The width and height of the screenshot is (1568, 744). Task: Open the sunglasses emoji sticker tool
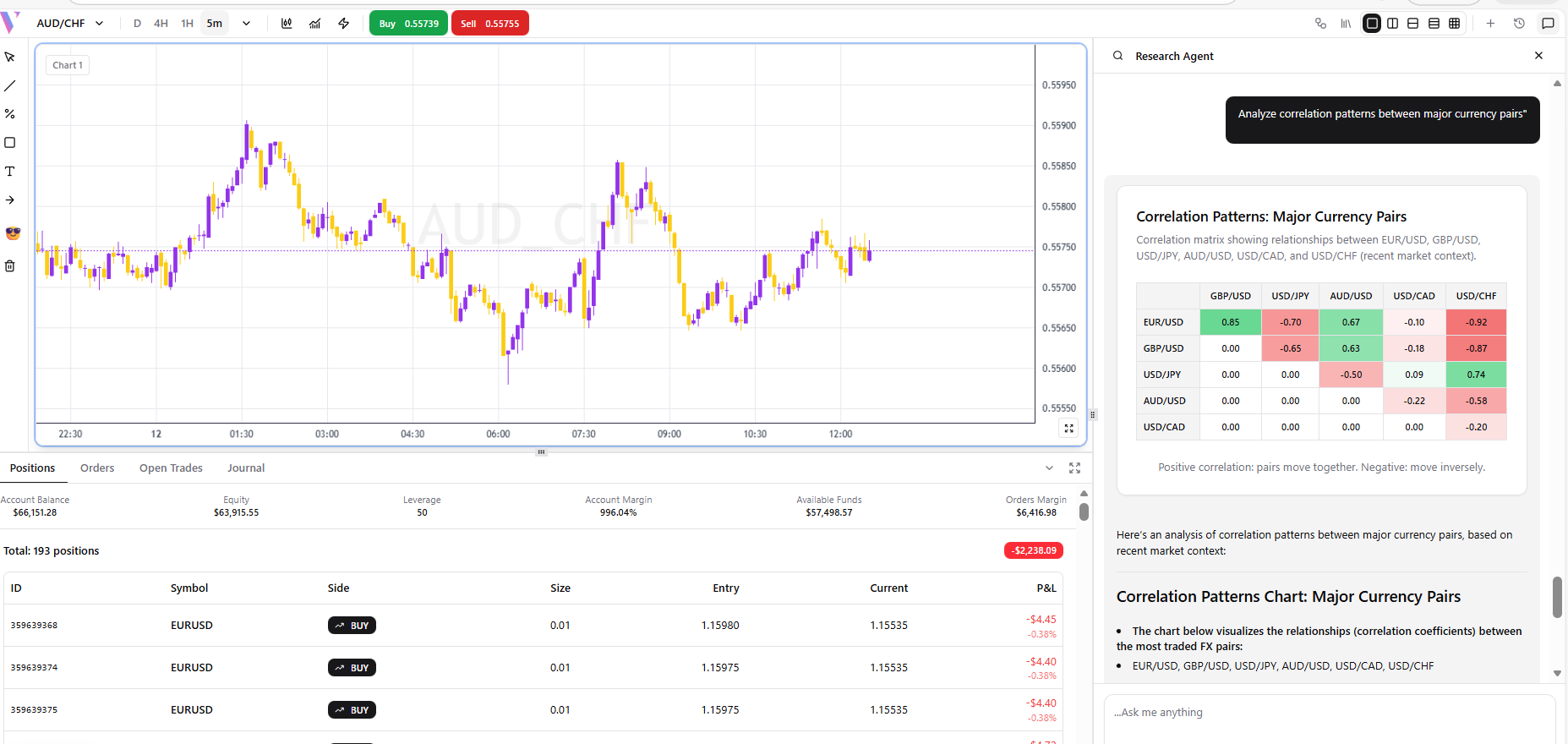pyautogui.click(x=13, y=233)
